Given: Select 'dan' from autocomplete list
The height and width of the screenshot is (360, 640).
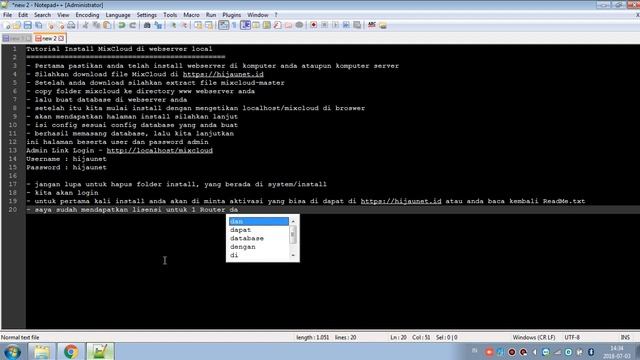Looking at the screenshot, I should [x=258, y=221].
